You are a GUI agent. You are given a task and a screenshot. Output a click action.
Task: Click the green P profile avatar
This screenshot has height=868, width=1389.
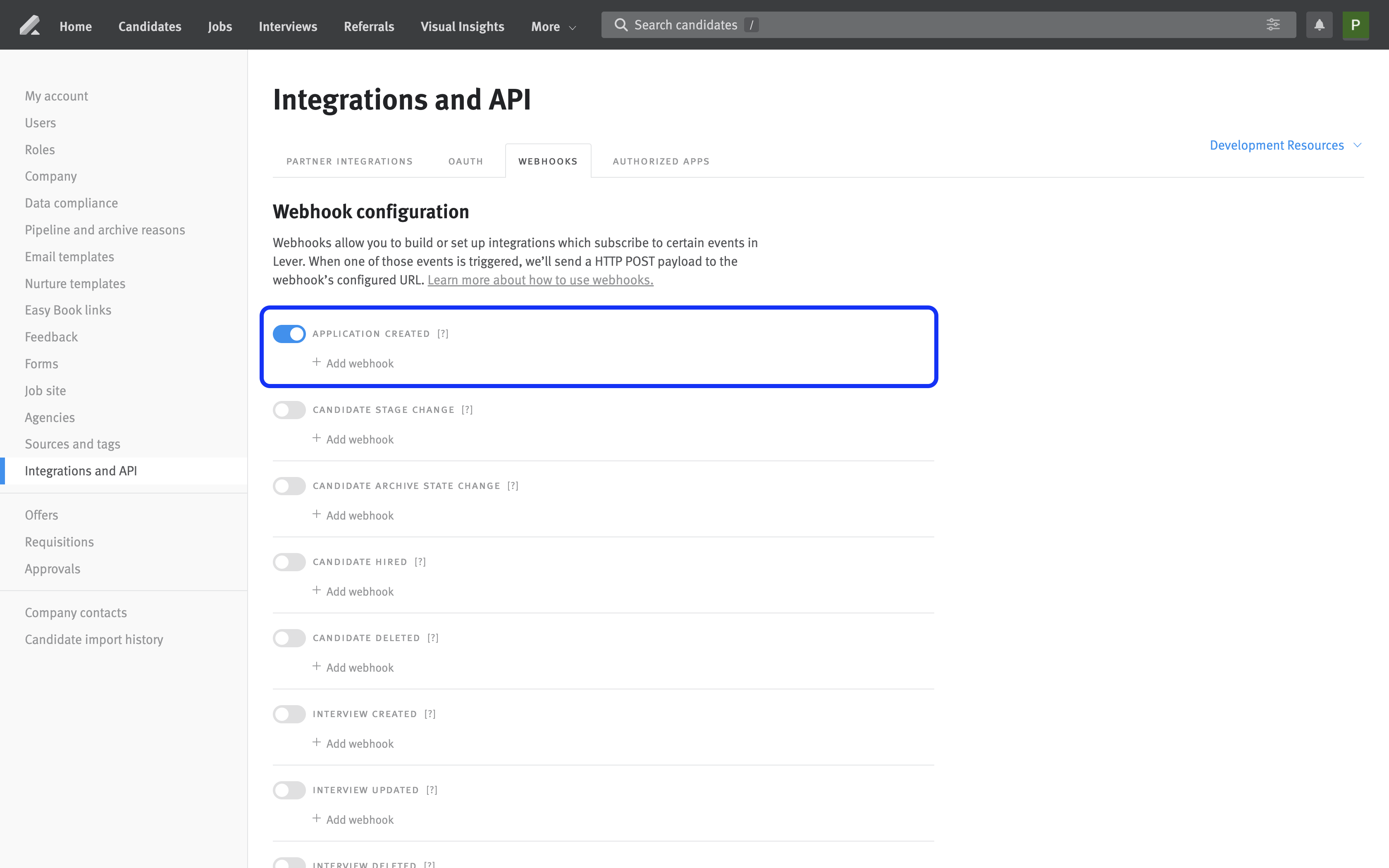click(1355, 25)
